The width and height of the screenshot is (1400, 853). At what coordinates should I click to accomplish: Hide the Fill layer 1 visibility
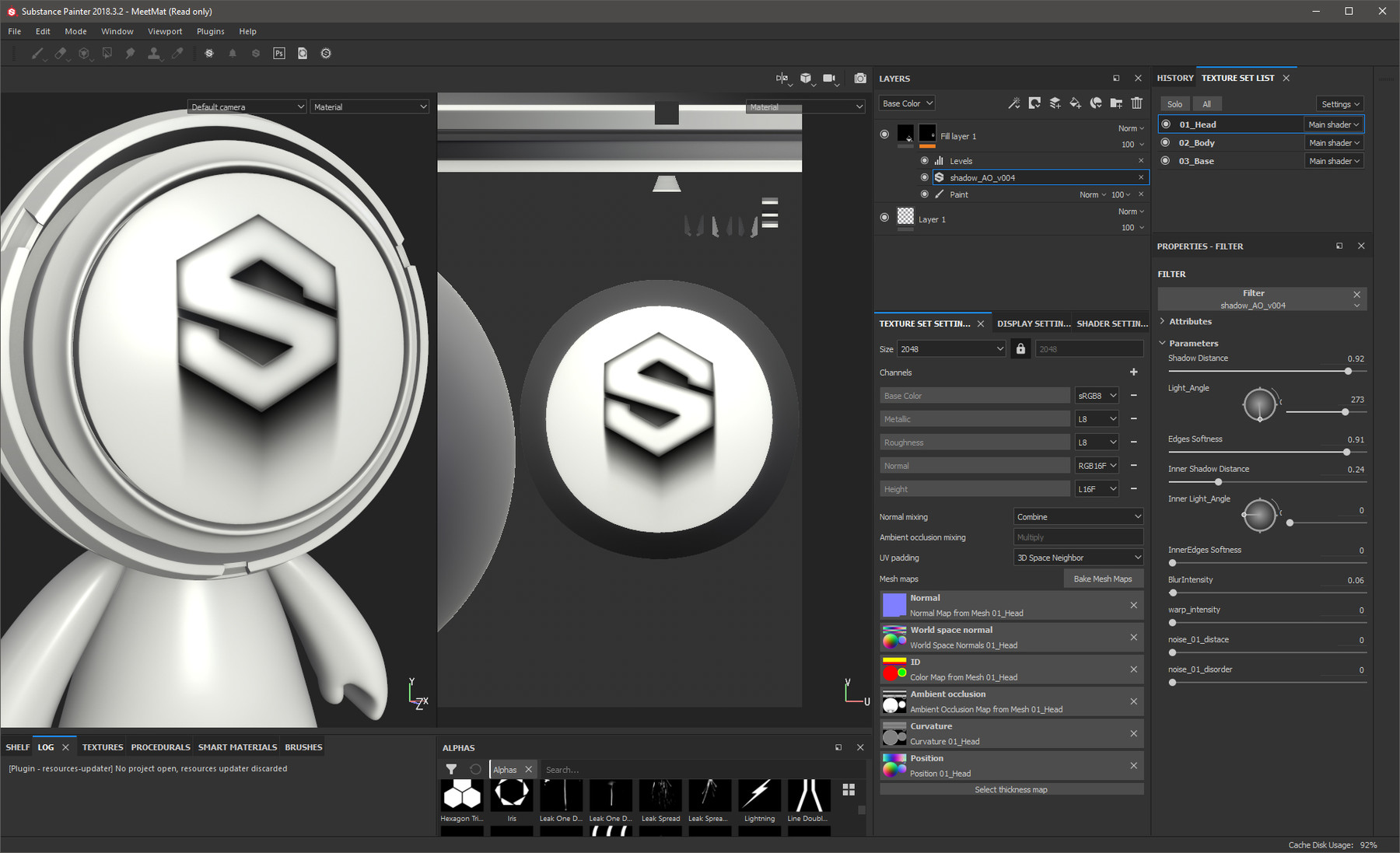884,135
